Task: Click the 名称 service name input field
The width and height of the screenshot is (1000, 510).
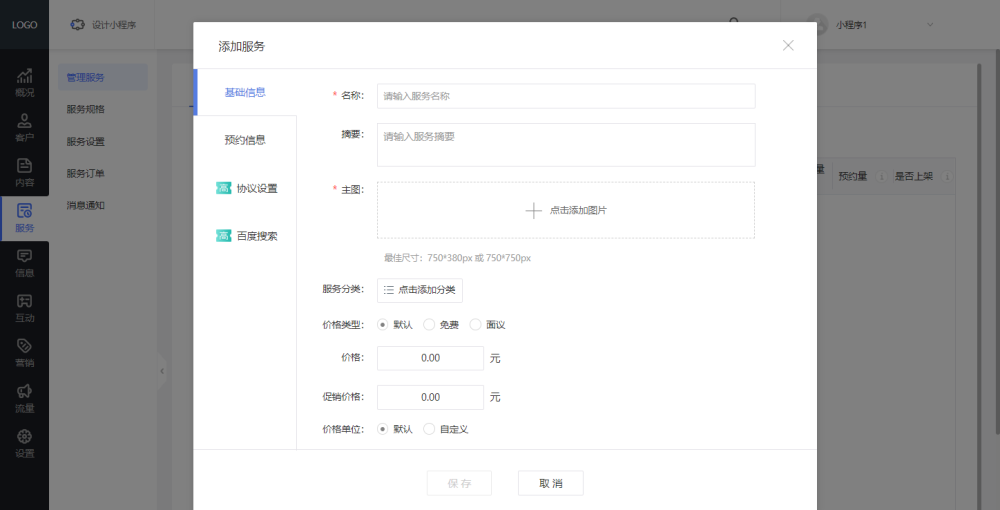Action: tap(565, 96)
